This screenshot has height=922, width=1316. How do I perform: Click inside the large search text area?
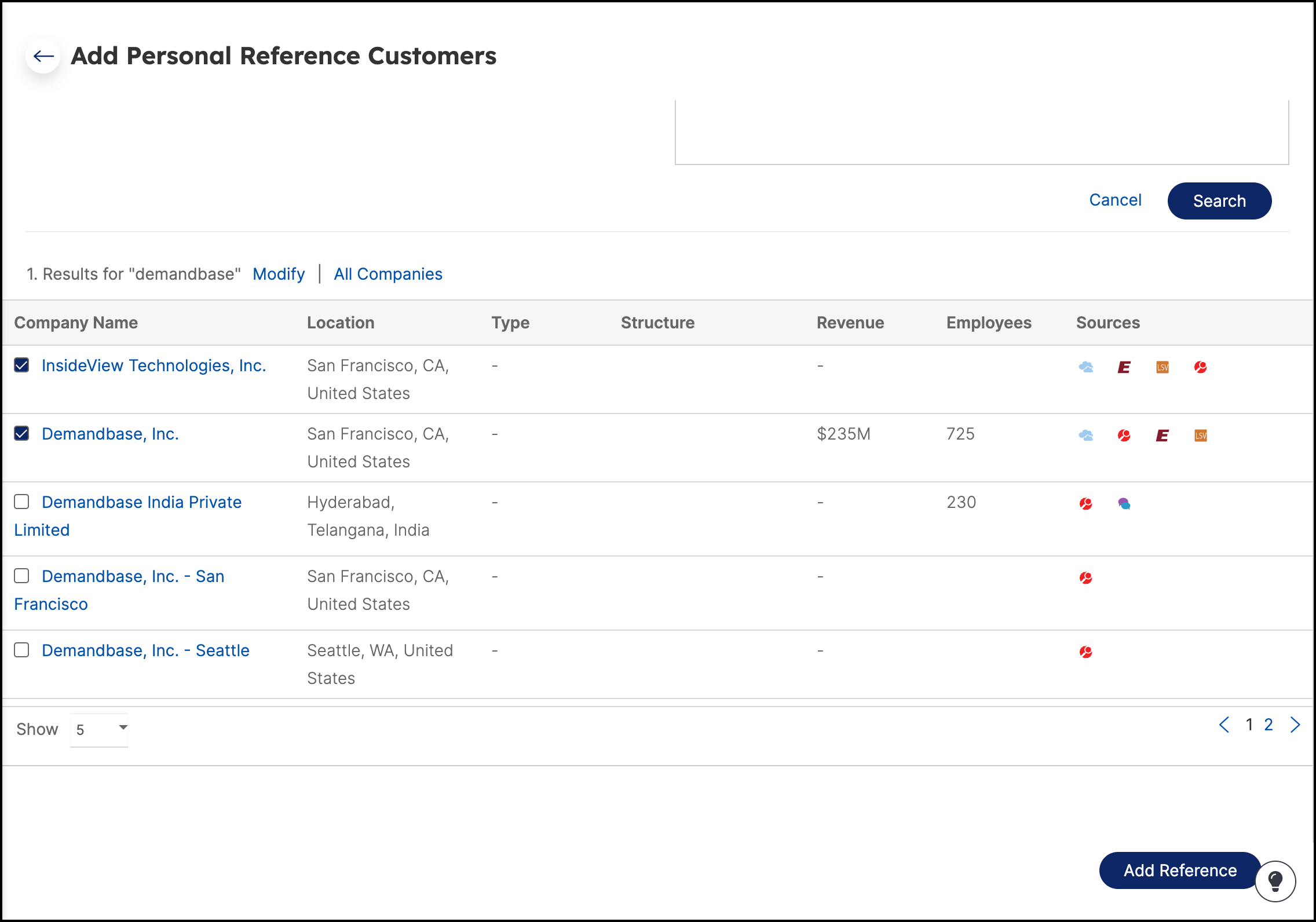[982, 132]
